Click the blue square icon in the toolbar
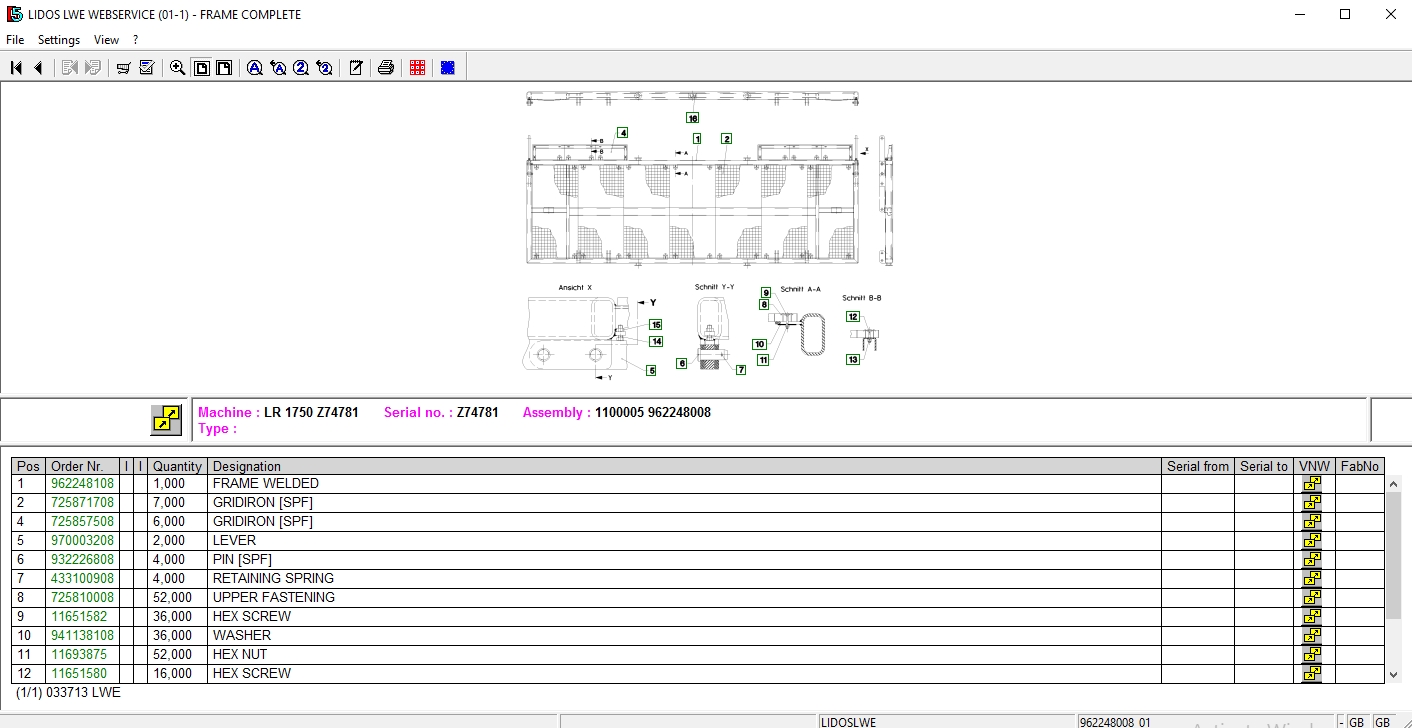 click(448, 68)
